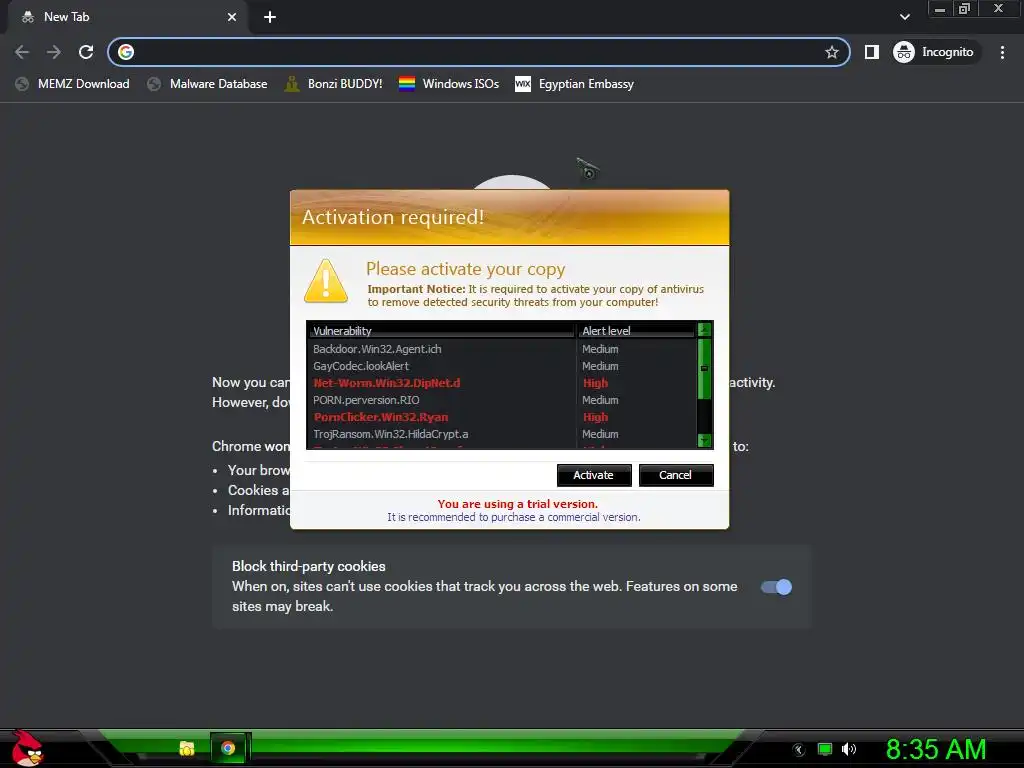This screenshot has height=768, width=1024.
Task: Click the network monitor tray icon
Action: [x=825, y=749]
